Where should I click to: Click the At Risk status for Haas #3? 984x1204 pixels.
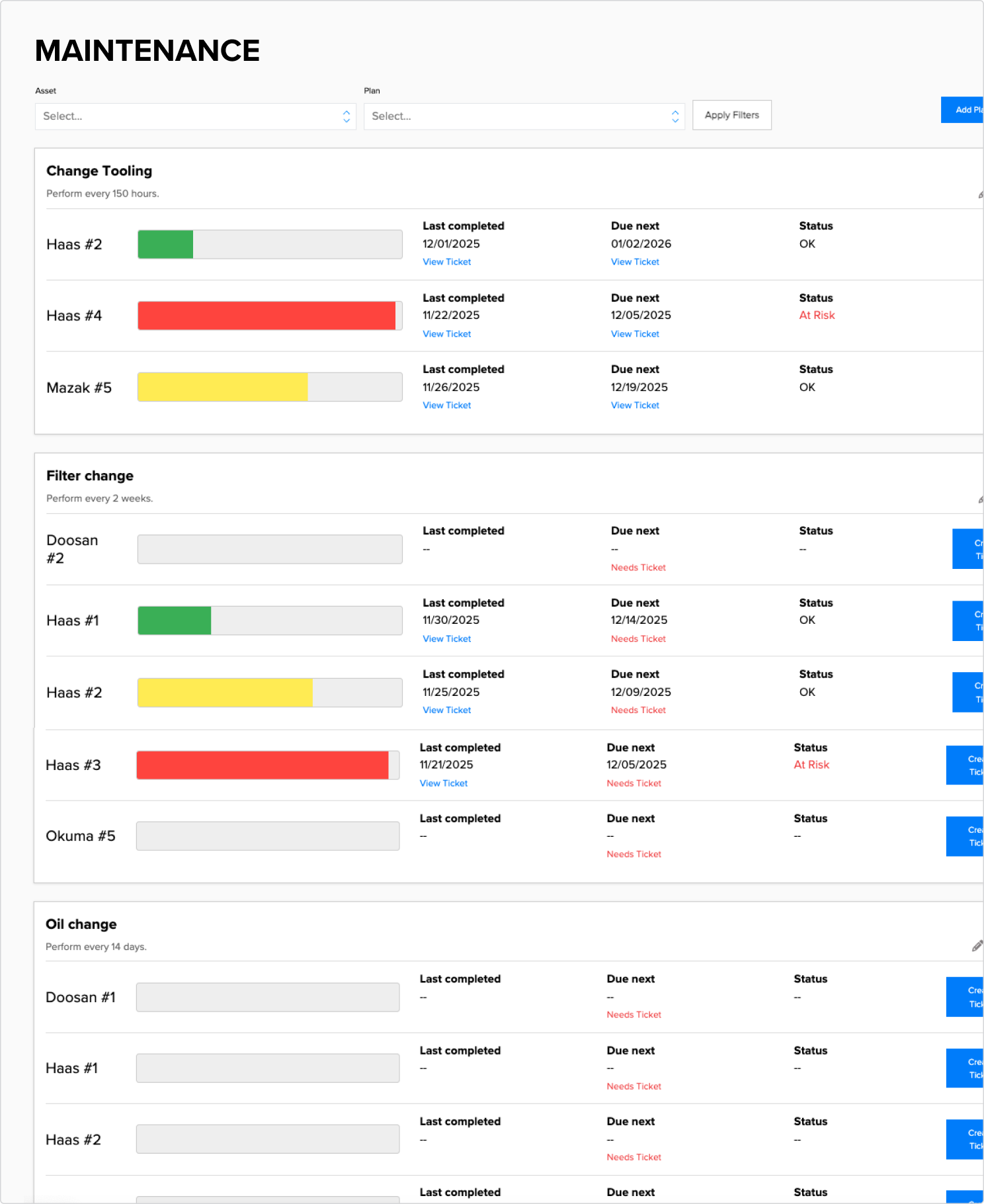click(x=811, y=765)
